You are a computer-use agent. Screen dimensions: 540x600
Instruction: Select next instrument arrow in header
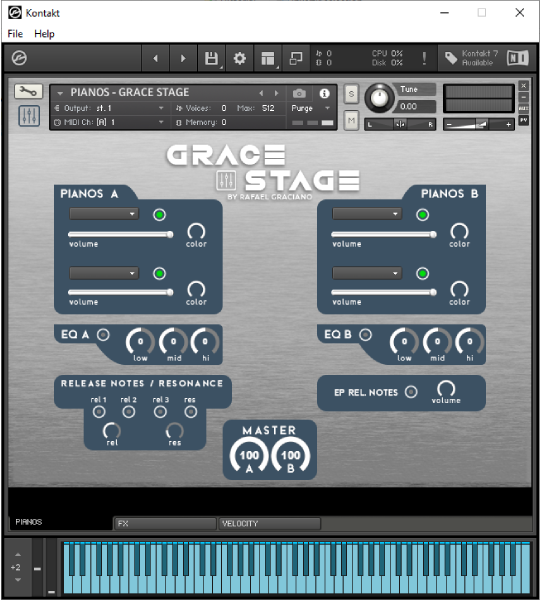coord(276,93)
